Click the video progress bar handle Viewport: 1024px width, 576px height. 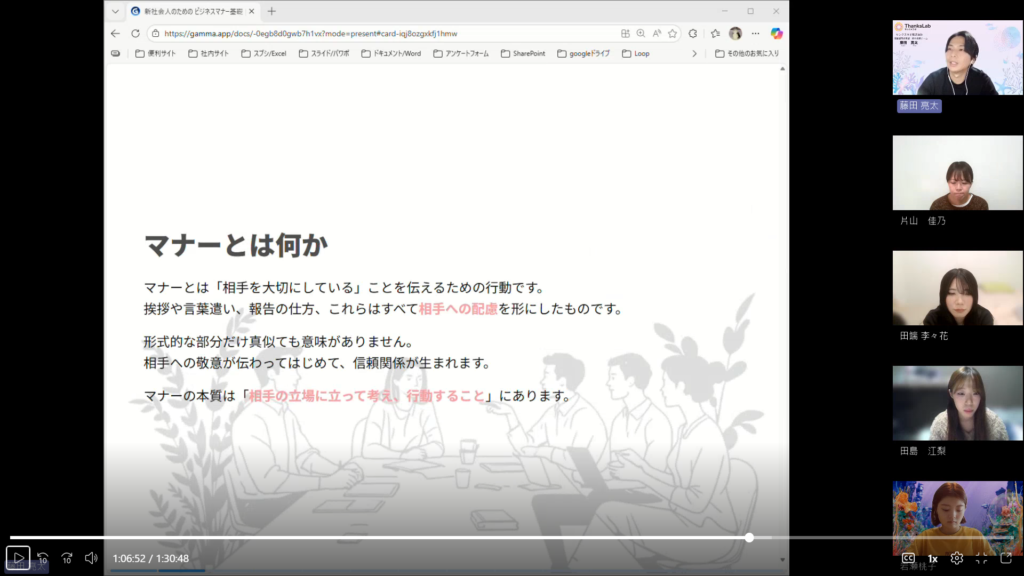(749, 538)
